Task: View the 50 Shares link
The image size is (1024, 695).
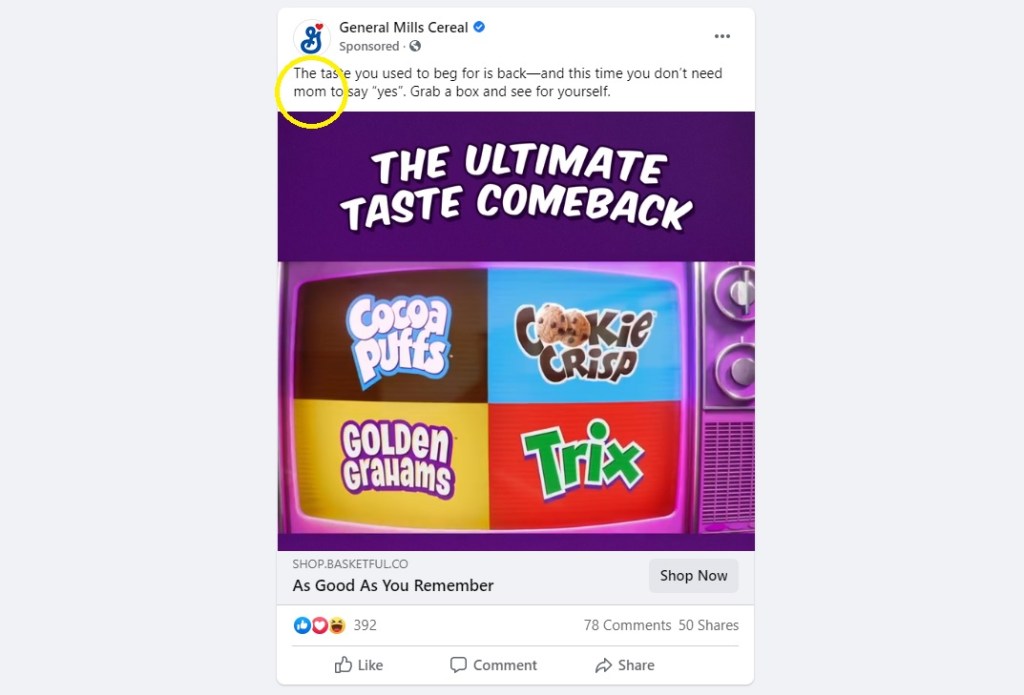Action: [x=709, y=625]
